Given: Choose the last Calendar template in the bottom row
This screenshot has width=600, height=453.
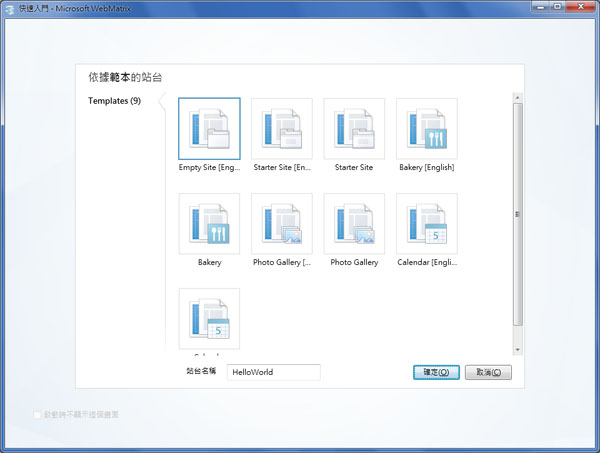Looking at the screenshot, I should (209, 319).
